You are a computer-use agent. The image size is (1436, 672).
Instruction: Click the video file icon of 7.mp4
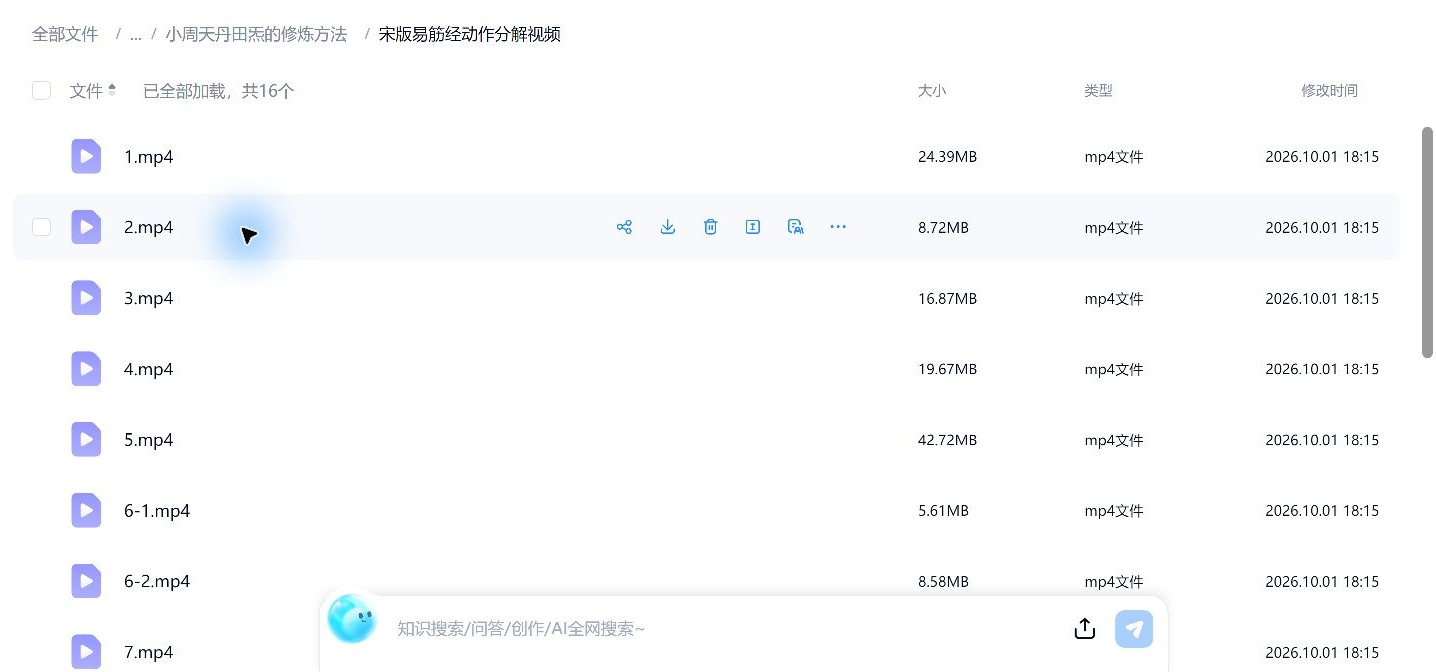click(86, 652)
